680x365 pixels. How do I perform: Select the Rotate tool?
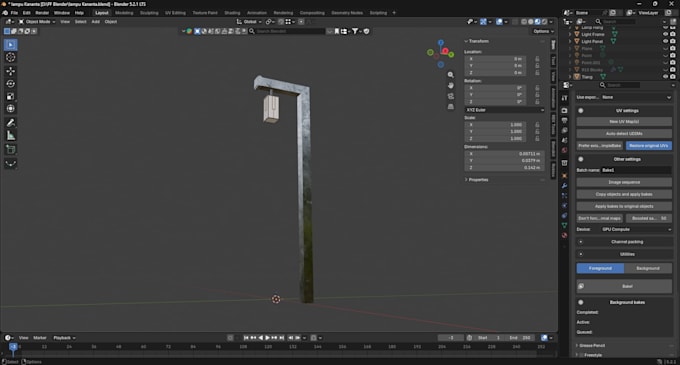(11, 84)
